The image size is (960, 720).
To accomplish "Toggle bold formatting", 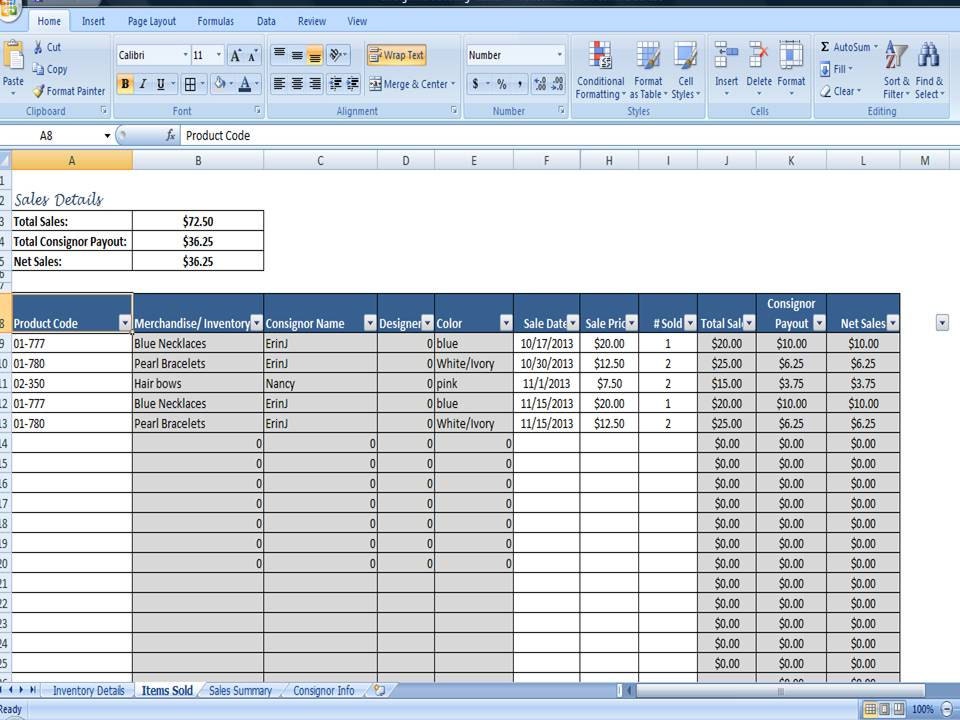I will pyautogui.click(x=124, y=84).
